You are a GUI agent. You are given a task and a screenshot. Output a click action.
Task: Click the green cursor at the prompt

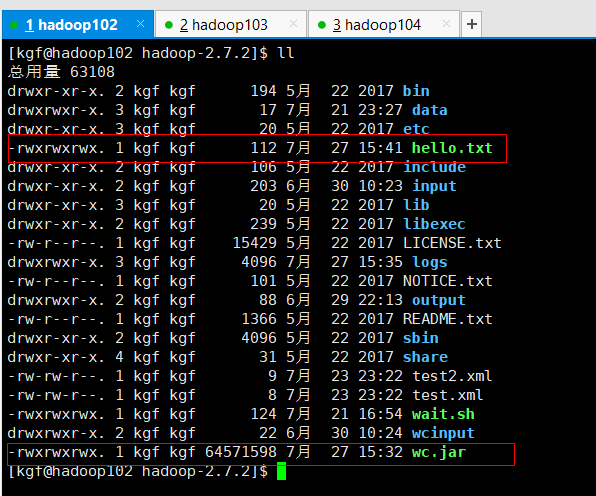281,471
